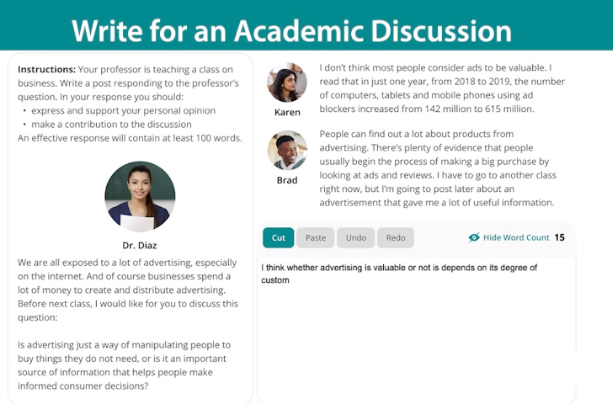The height and width of the screenshot is (404, 613).
Task: Toggle the Hide Word Count label
Action: [516, 238]
